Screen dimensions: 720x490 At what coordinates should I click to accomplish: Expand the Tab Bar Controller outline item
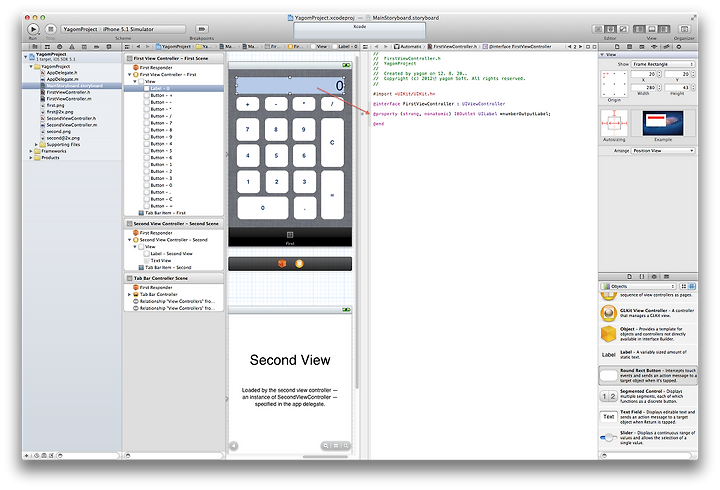coord(129,294)
